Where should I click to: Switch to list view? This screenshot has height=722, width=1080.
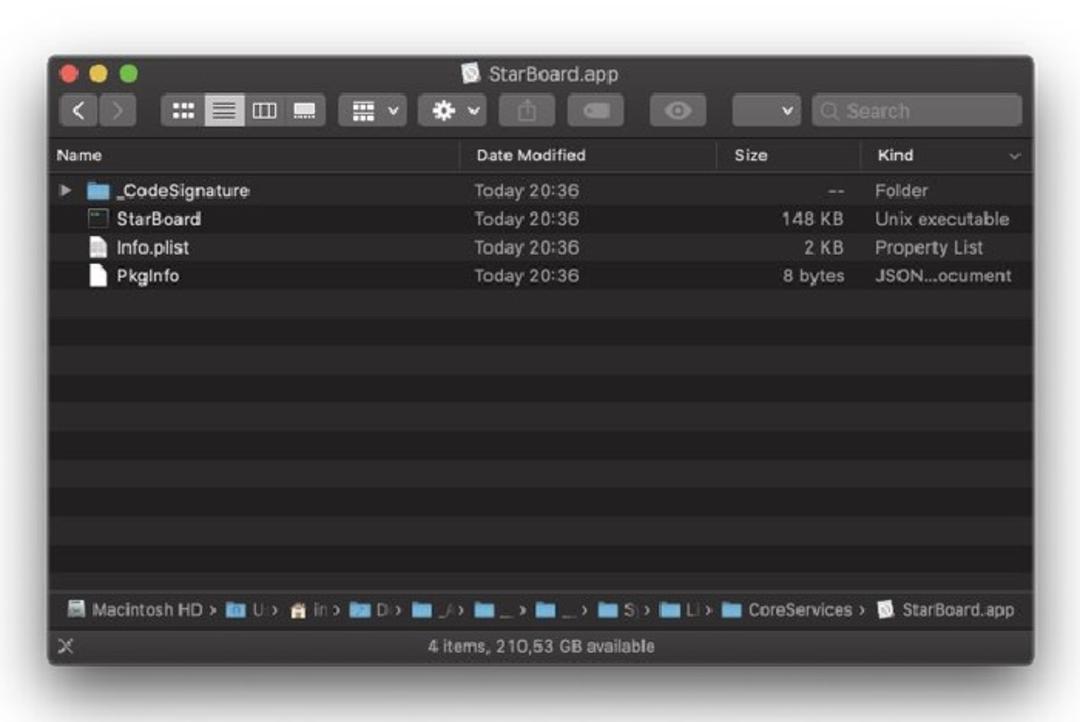pos(224,111)
